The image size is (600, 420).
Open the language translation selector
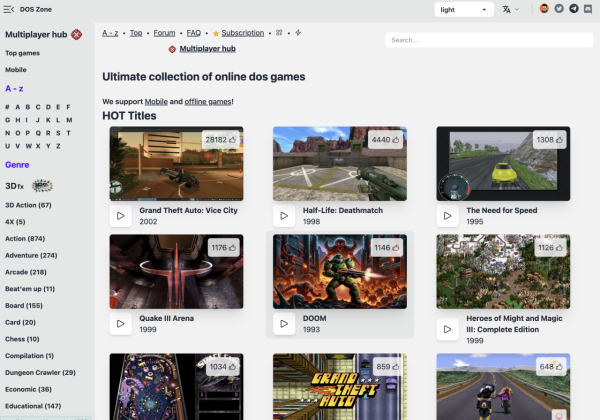(x=510, y=10)
